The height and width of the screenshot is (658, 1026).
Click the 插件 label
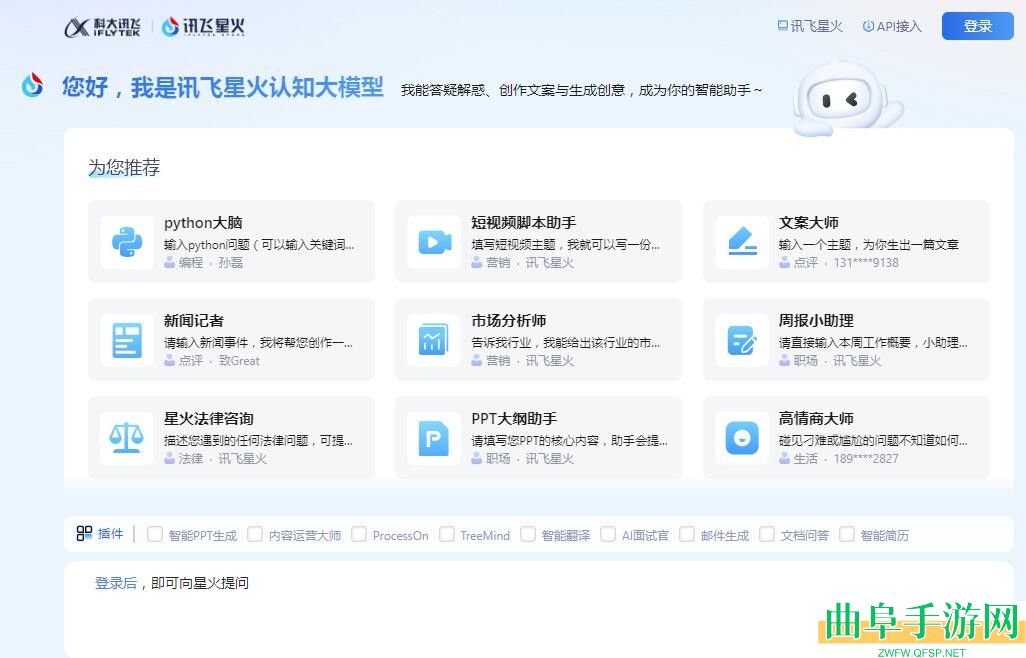point(110,534)
